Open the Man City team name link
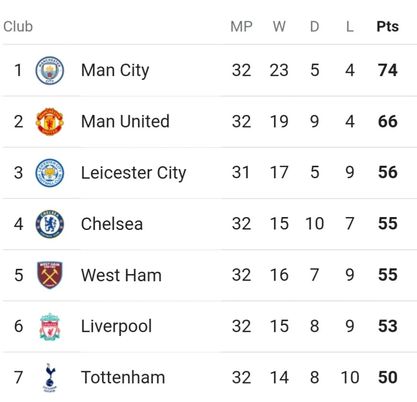417x402 pixels. (x=115, y=71)
